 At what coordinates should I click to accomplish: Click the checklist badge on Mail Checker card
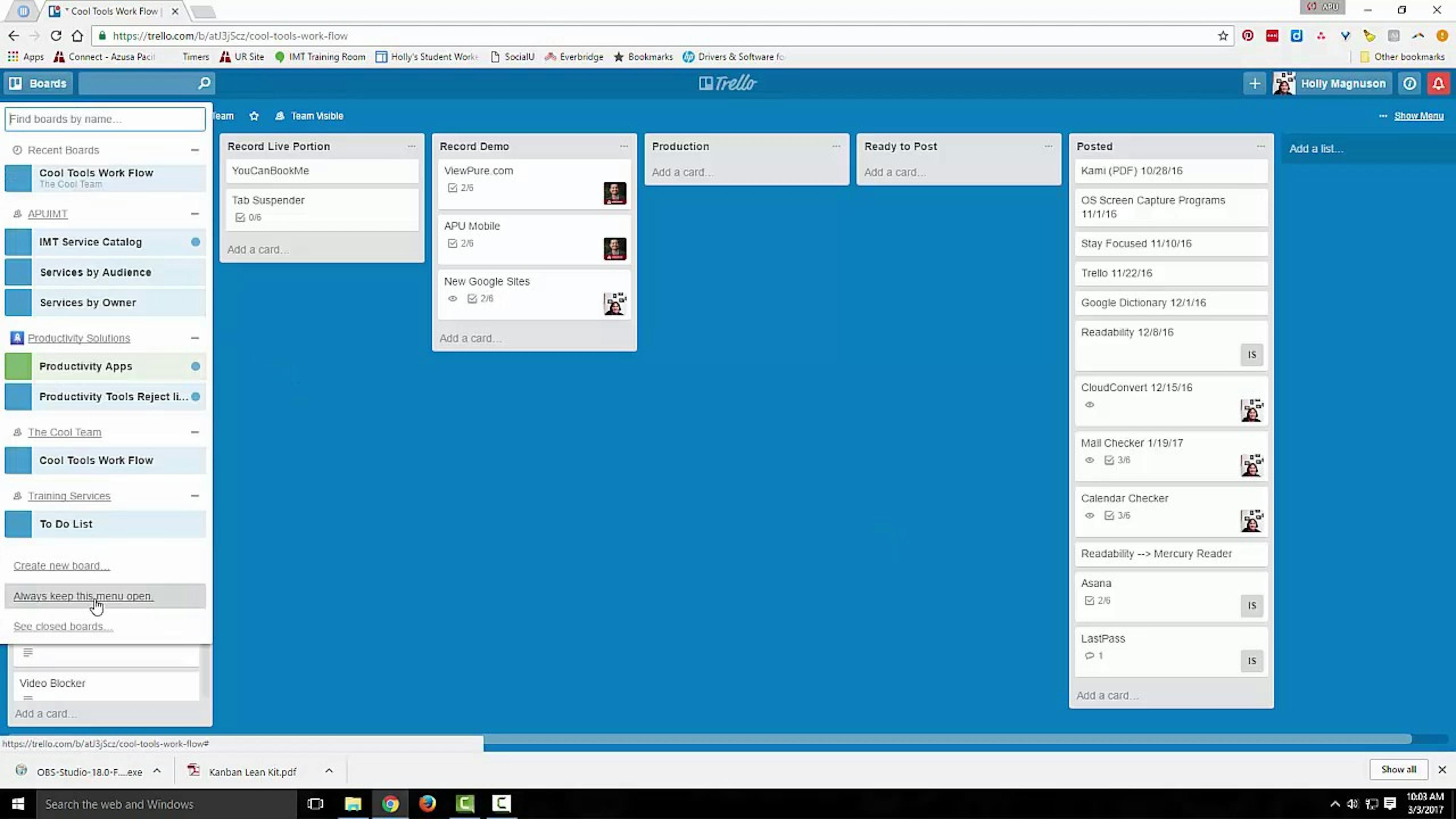1117,460
